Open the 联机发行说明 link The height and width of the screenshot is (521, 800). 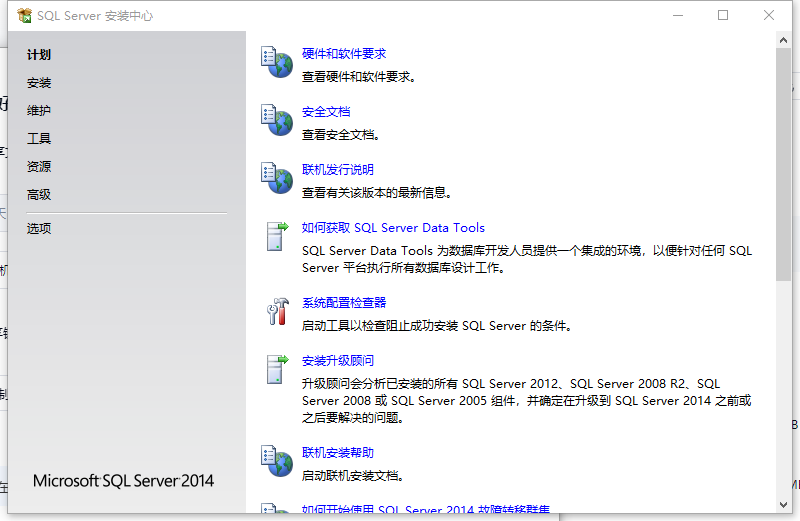[x=338, y=169]
